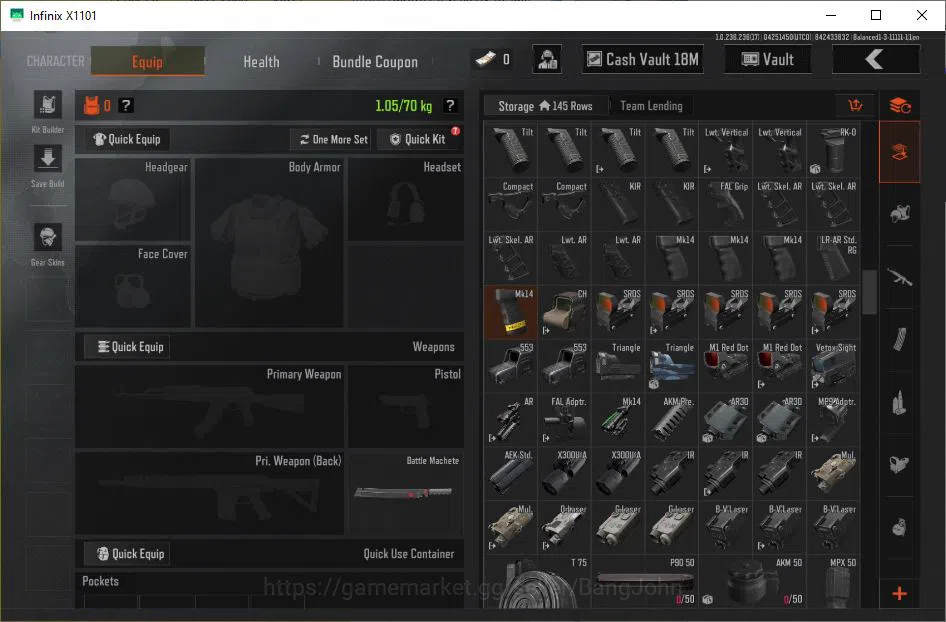Viewport: 946px width, 622px height.
Task: Select the CH holographic sight item
Action: [564, 313]
